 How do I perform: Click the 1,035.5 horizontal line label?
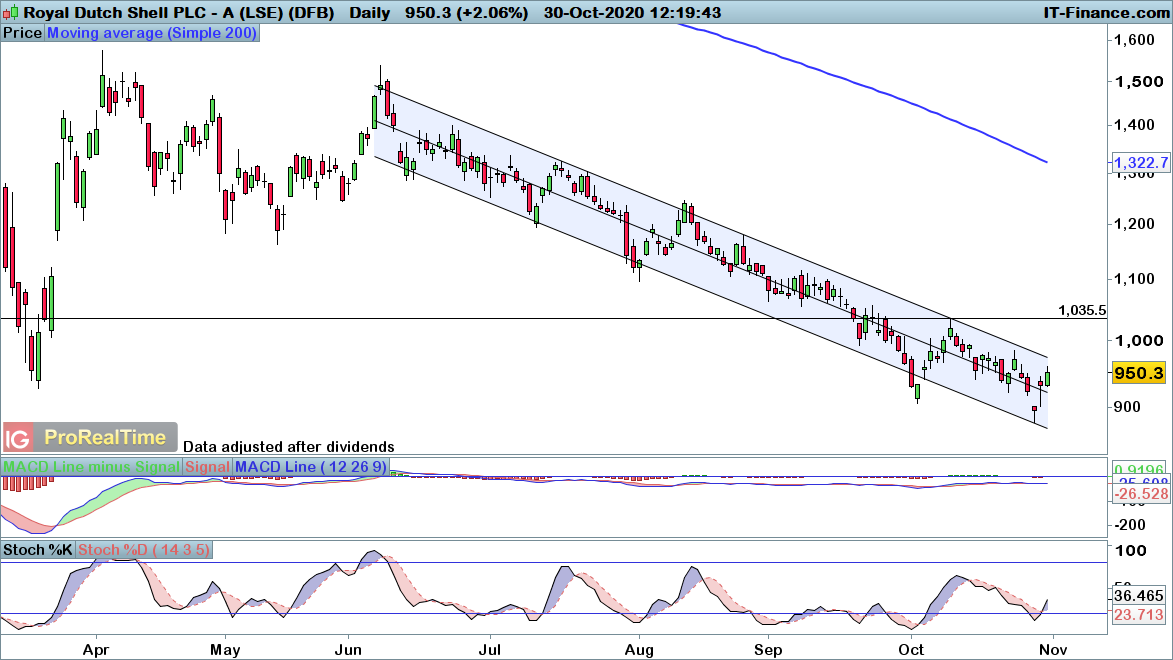(1082, 310)
